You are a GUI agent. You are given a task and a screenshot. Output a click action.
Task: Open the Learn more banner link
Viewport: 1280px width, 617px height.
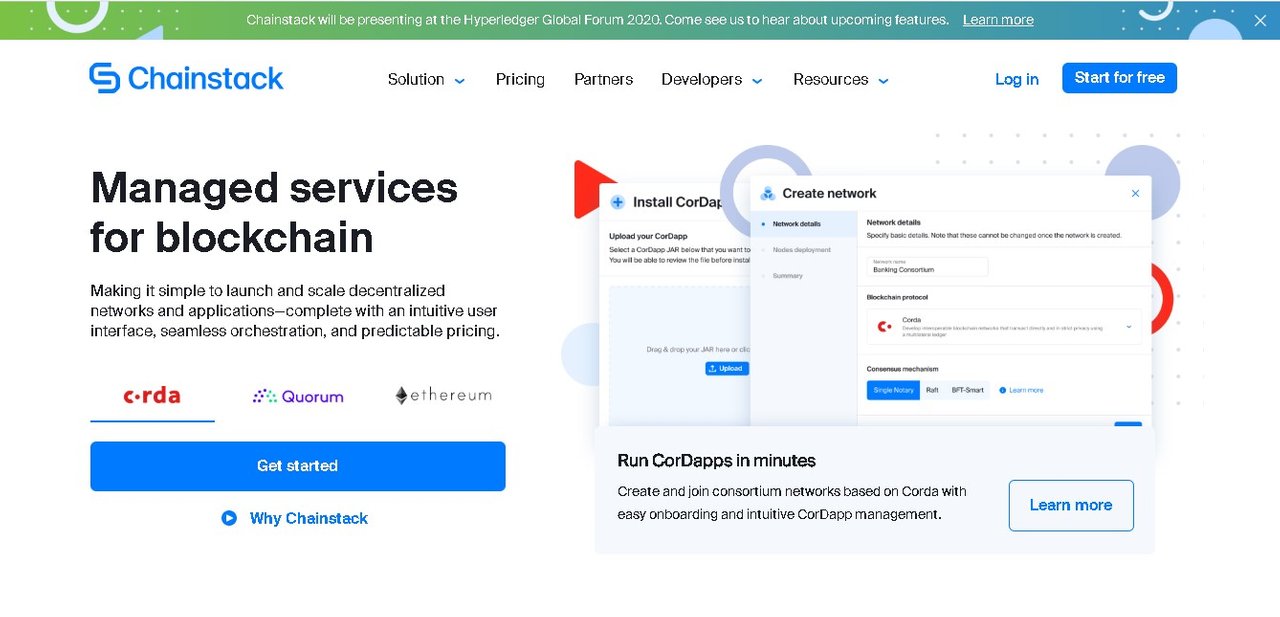coord(998,20)
